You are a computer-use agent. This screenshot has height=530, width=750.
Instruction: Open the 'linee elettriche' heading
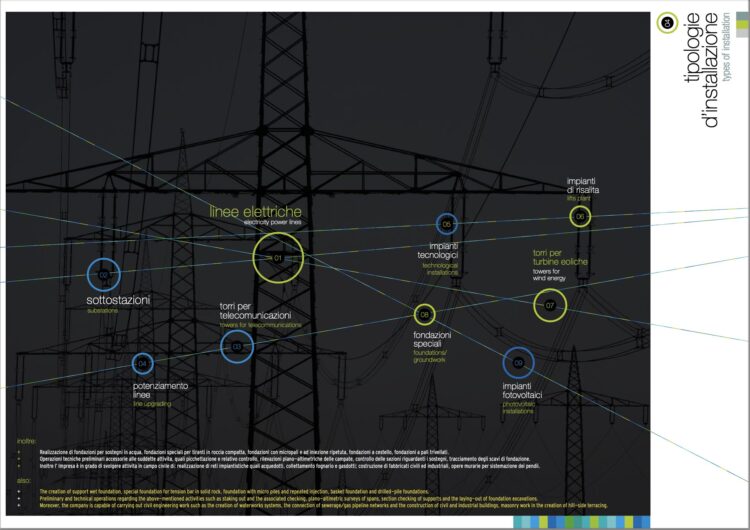(x=255, y=212)
